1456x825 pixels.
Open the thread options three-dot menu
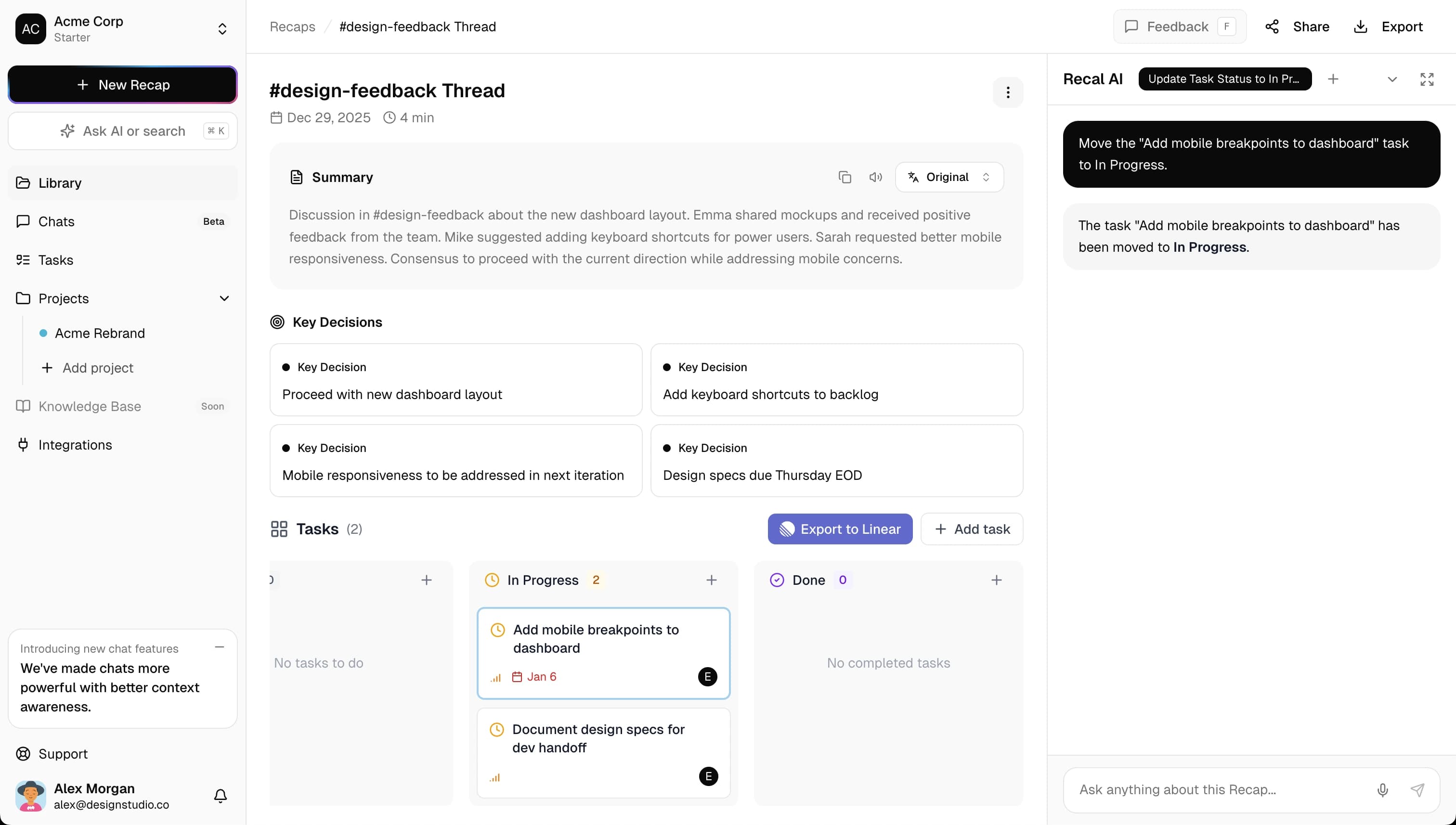point(1008,92)
